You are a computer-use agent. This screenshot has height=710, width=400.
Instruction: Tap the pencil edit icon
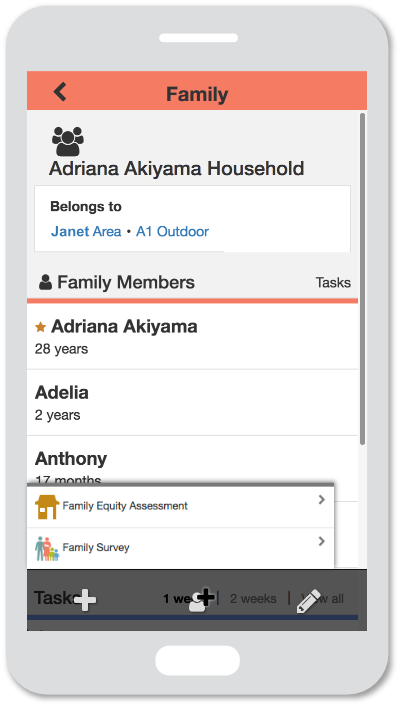coord(308,601)
